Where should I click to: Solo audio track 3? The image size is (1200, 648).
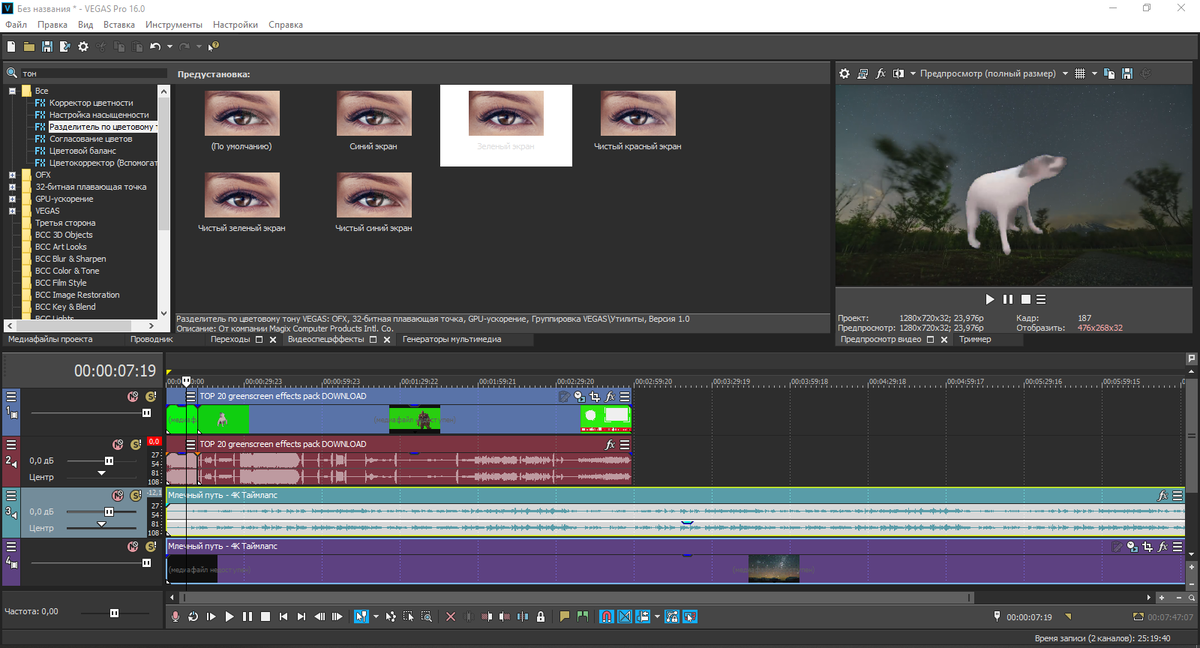[x=136, y=494]
